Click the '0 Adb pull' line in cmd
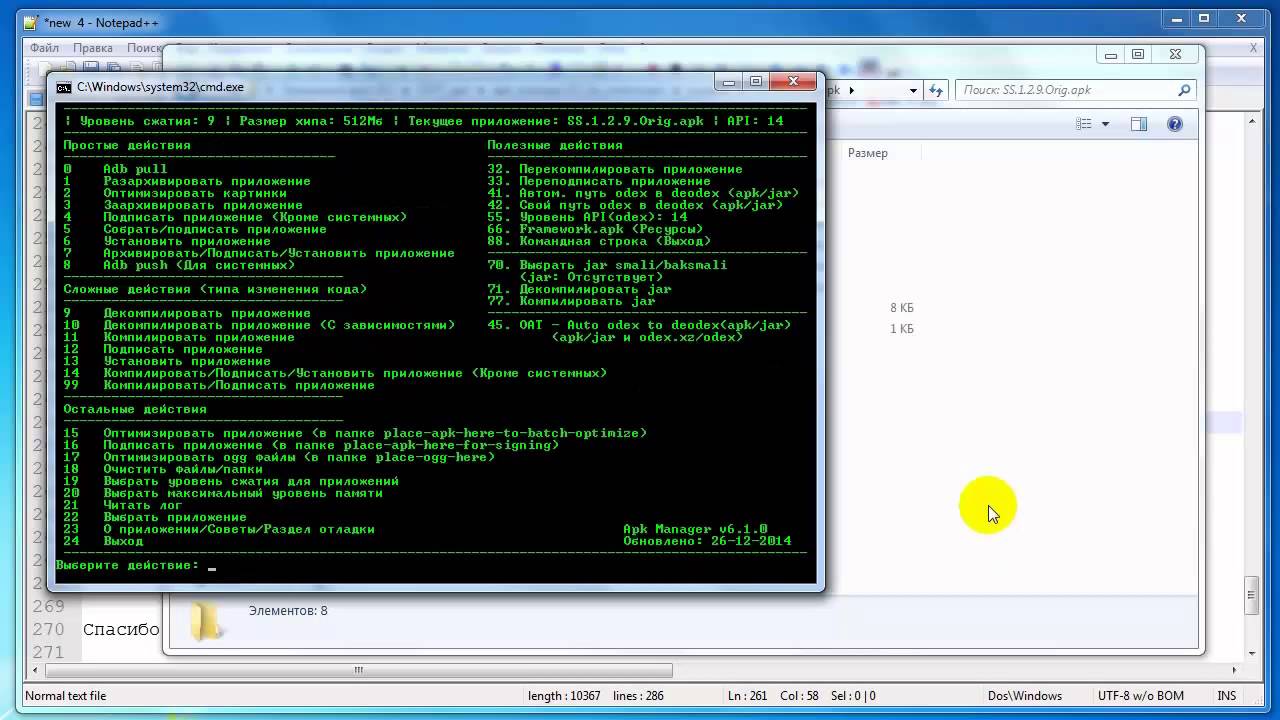The image size is (1280, 720). coord(115,169)
